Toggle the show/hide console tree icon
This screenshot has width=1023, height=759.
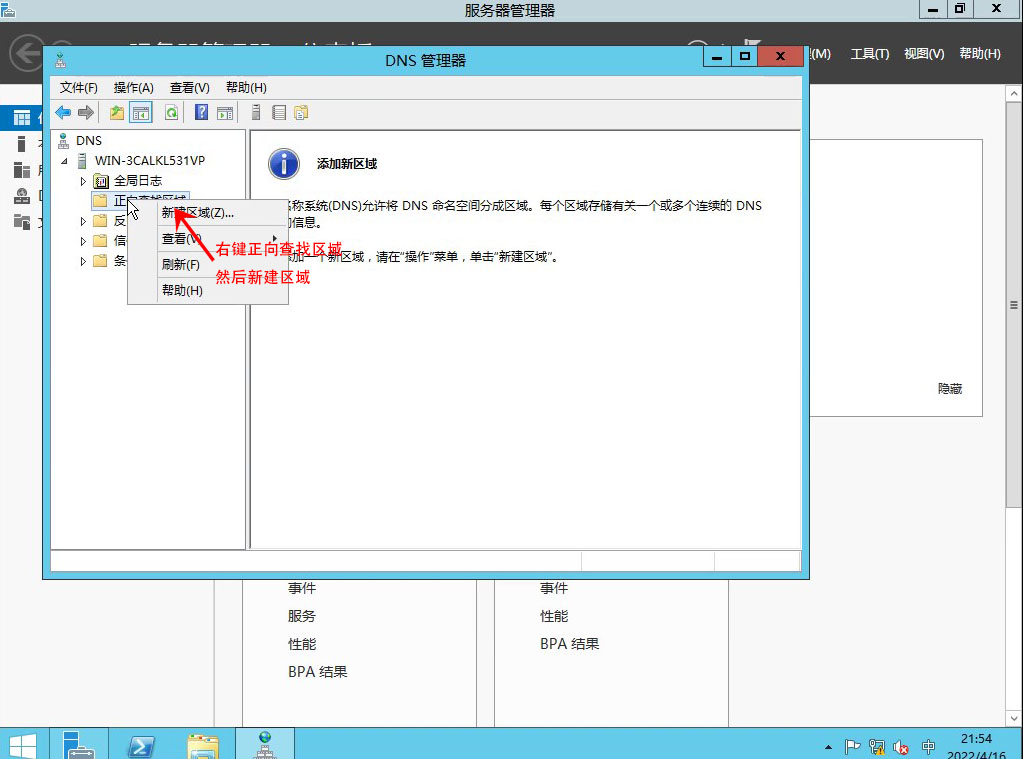pos(141,113)
